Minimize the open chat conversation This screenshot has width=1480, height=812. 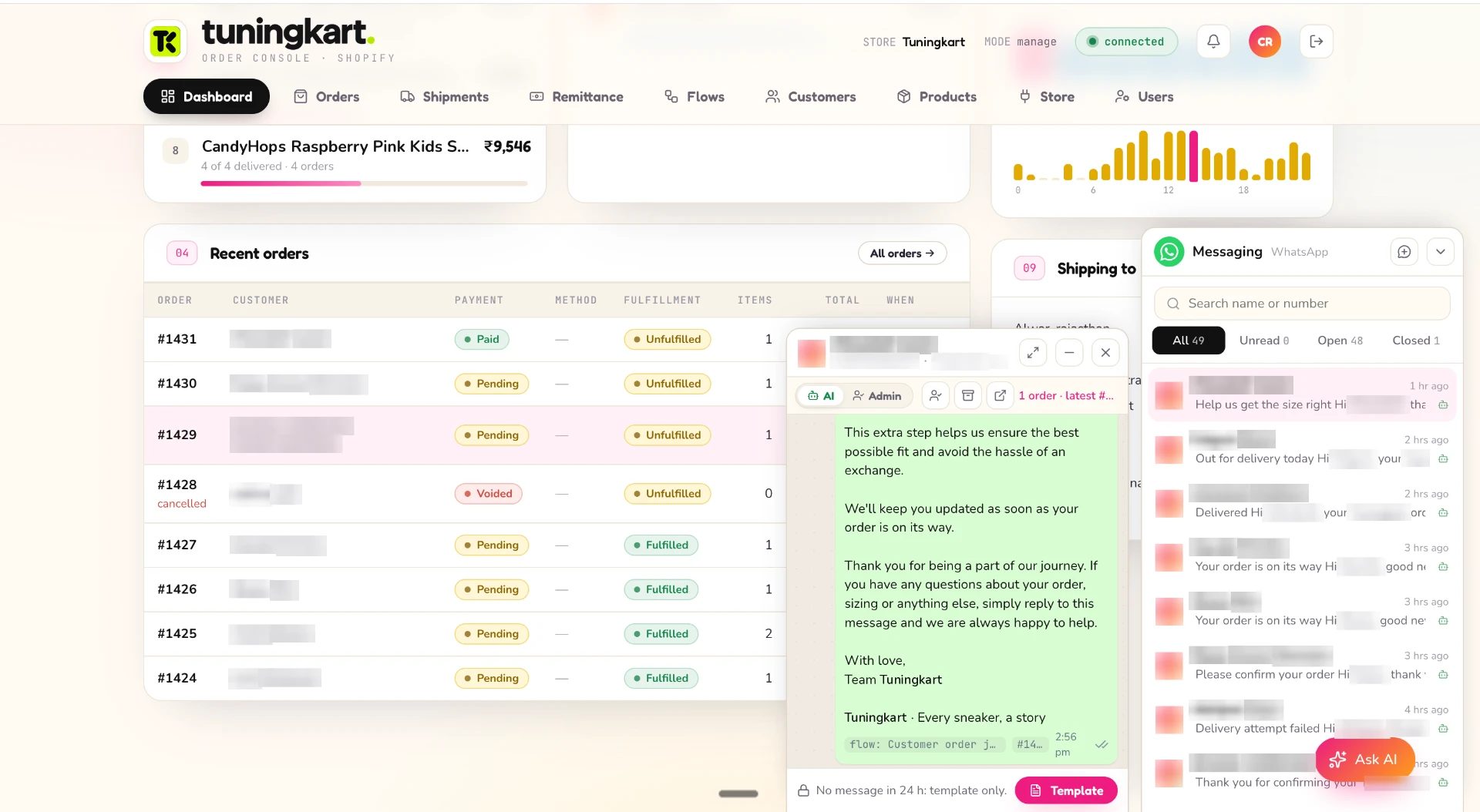1069,352
